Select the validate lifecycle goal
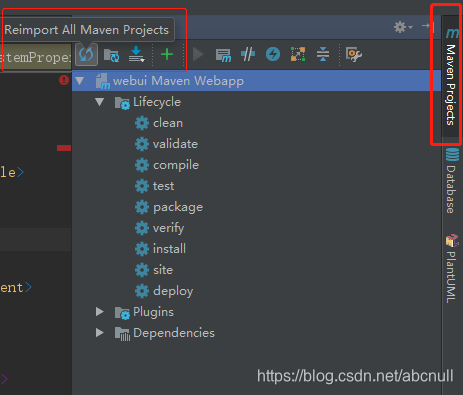This screenshot has height=395, width=463. tap(166, 144)
